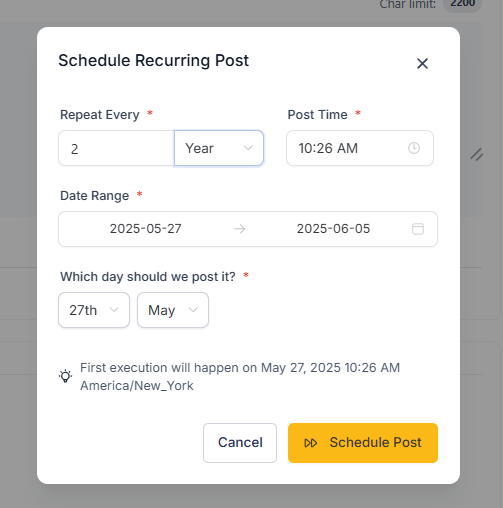Open the Year interval unit dropdown

pyautogui.click(x=219, y=148)
